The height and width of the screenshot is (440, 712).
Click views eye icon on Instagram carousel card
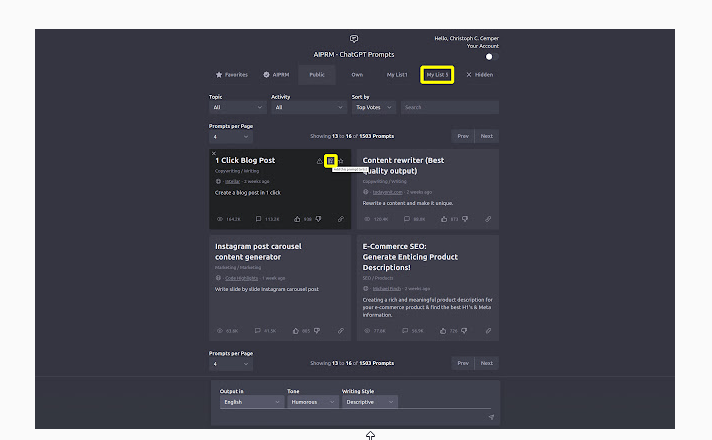tap(220, 331)
